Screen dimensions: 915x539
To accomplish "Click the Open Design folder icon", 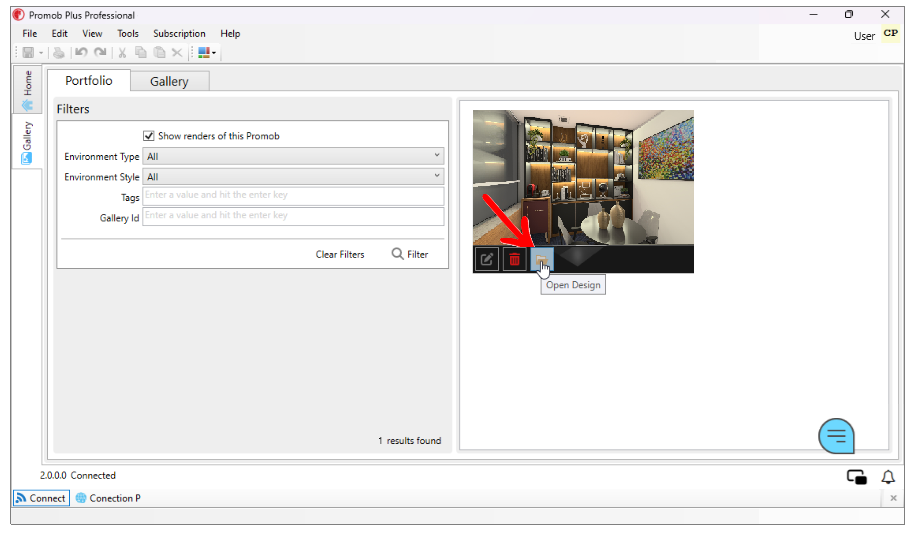I will point(542,259).
